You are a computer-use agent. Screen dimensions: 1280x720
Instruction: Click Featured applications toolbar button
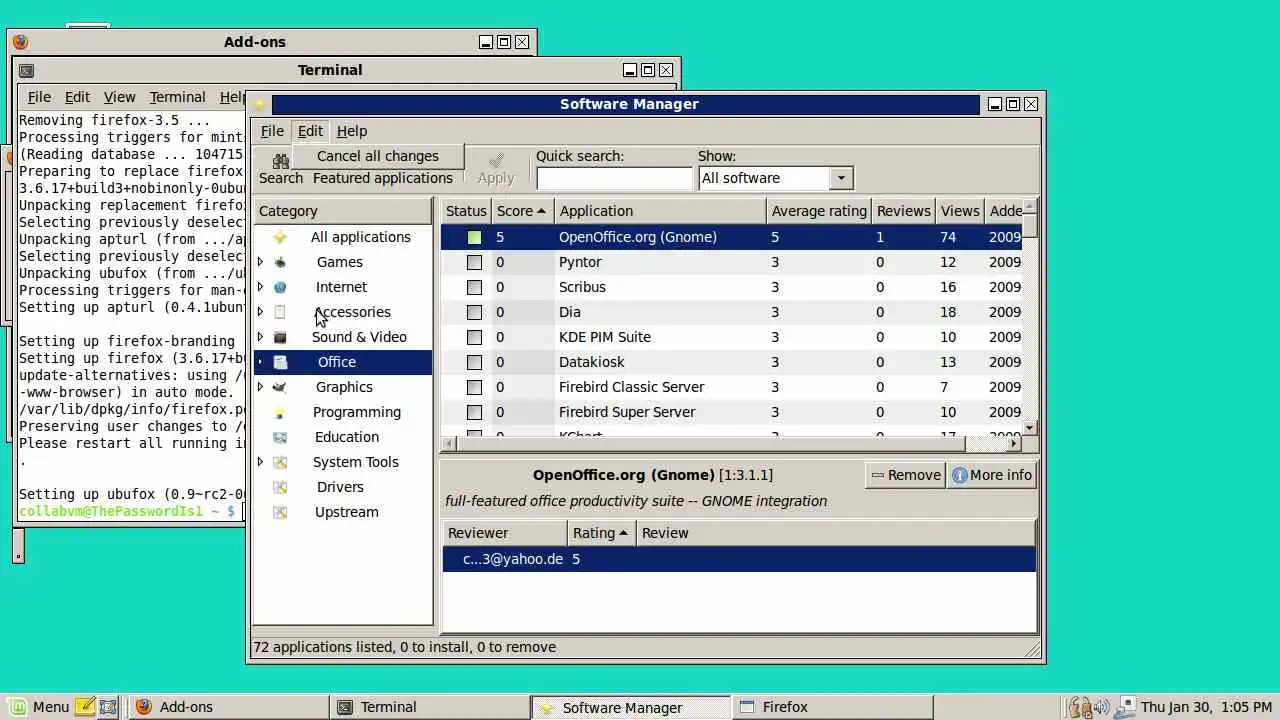tap(383, 178)
